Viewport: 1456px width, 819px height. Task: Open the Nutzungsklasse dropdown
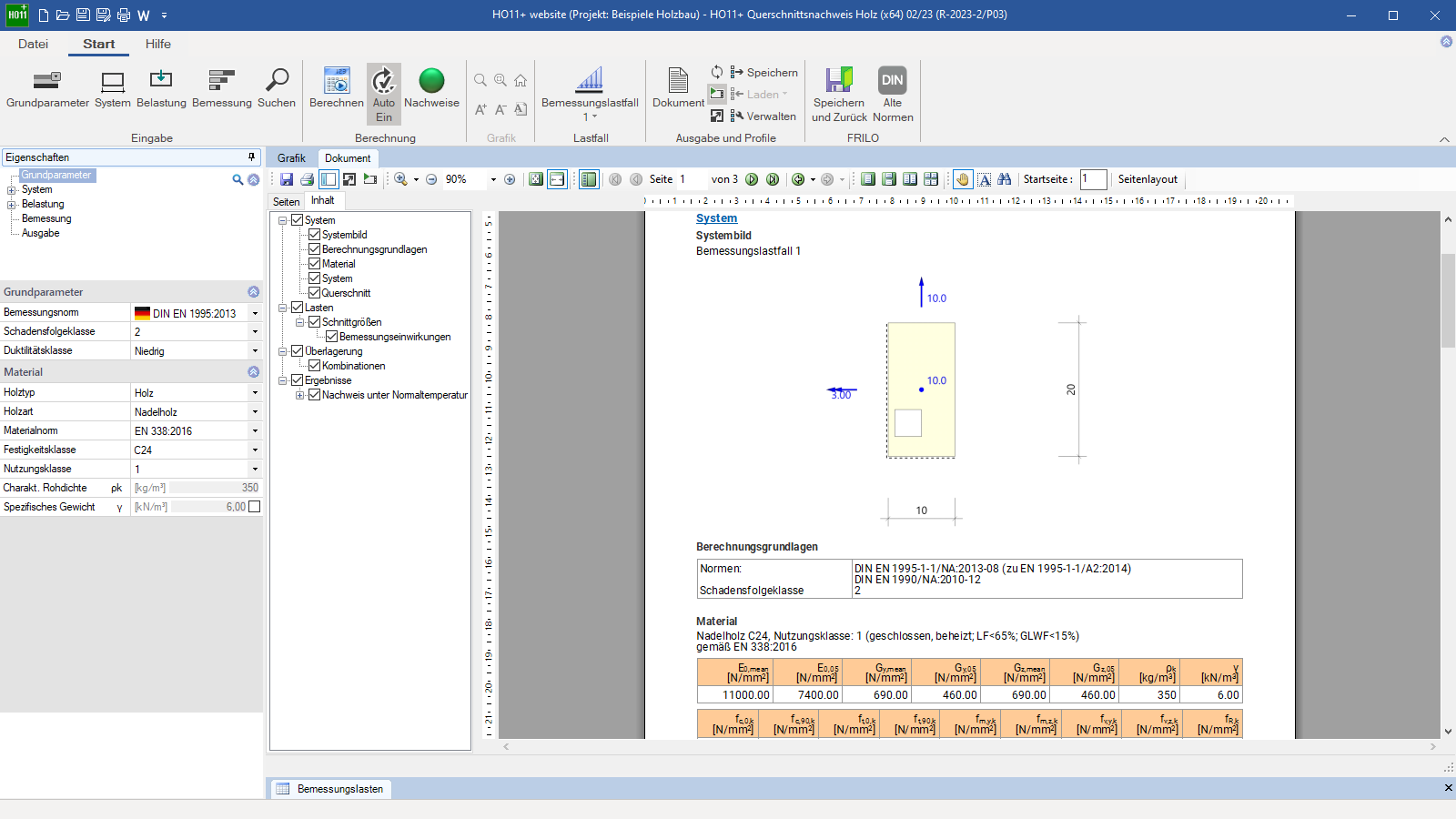pyautogui.click(x=255, y=470)
